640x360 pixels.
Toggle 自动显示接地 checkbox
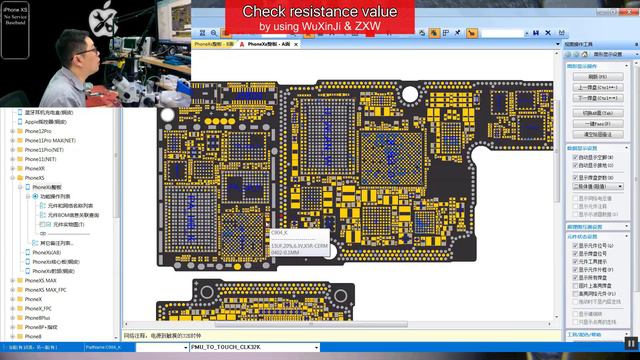pos(576,165)
